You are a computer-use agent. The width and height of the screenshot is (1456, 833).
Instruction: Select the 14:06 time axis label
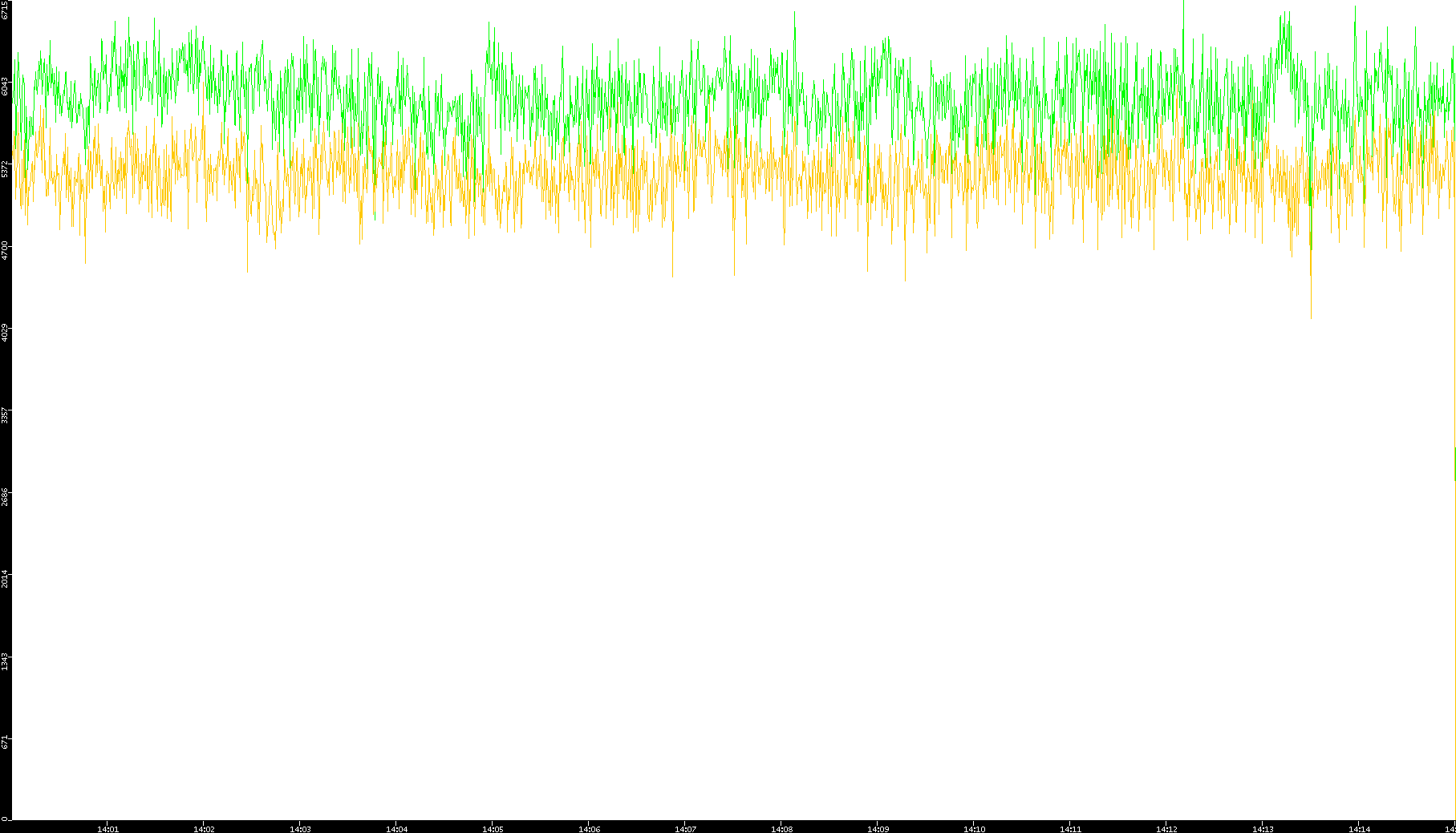(x=589, y=829)
